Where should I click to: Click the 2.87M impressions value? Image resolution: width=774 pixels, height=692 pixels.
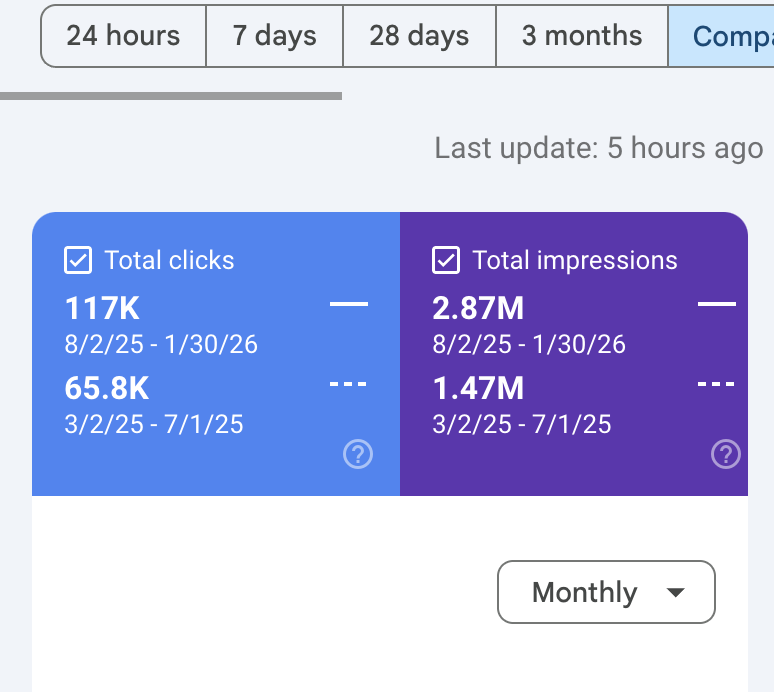478,308
